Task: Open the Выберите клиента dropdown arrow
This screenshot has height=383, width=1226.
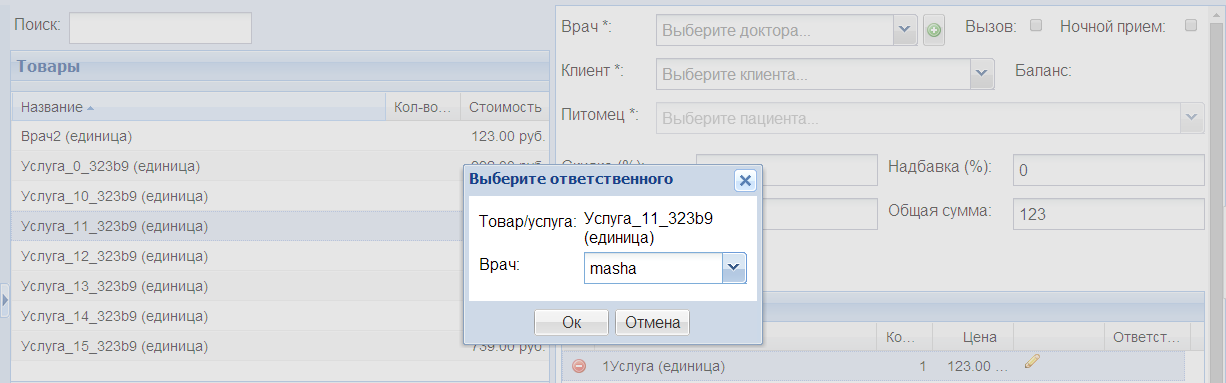Action: click(982, 74)
